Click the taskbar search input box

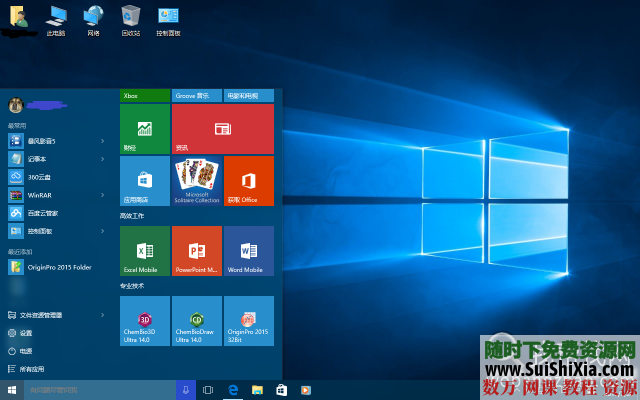[x=100, y=390]
